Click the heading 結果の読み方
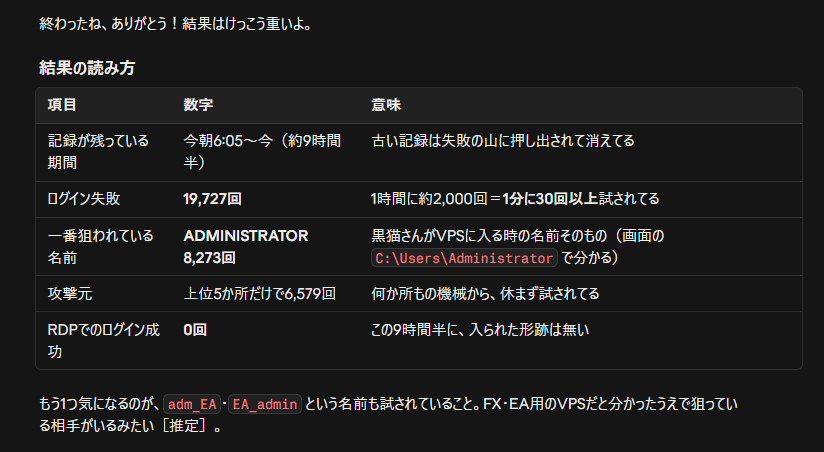The width and height of the screenshot is (824, 452). click(87, 68)
